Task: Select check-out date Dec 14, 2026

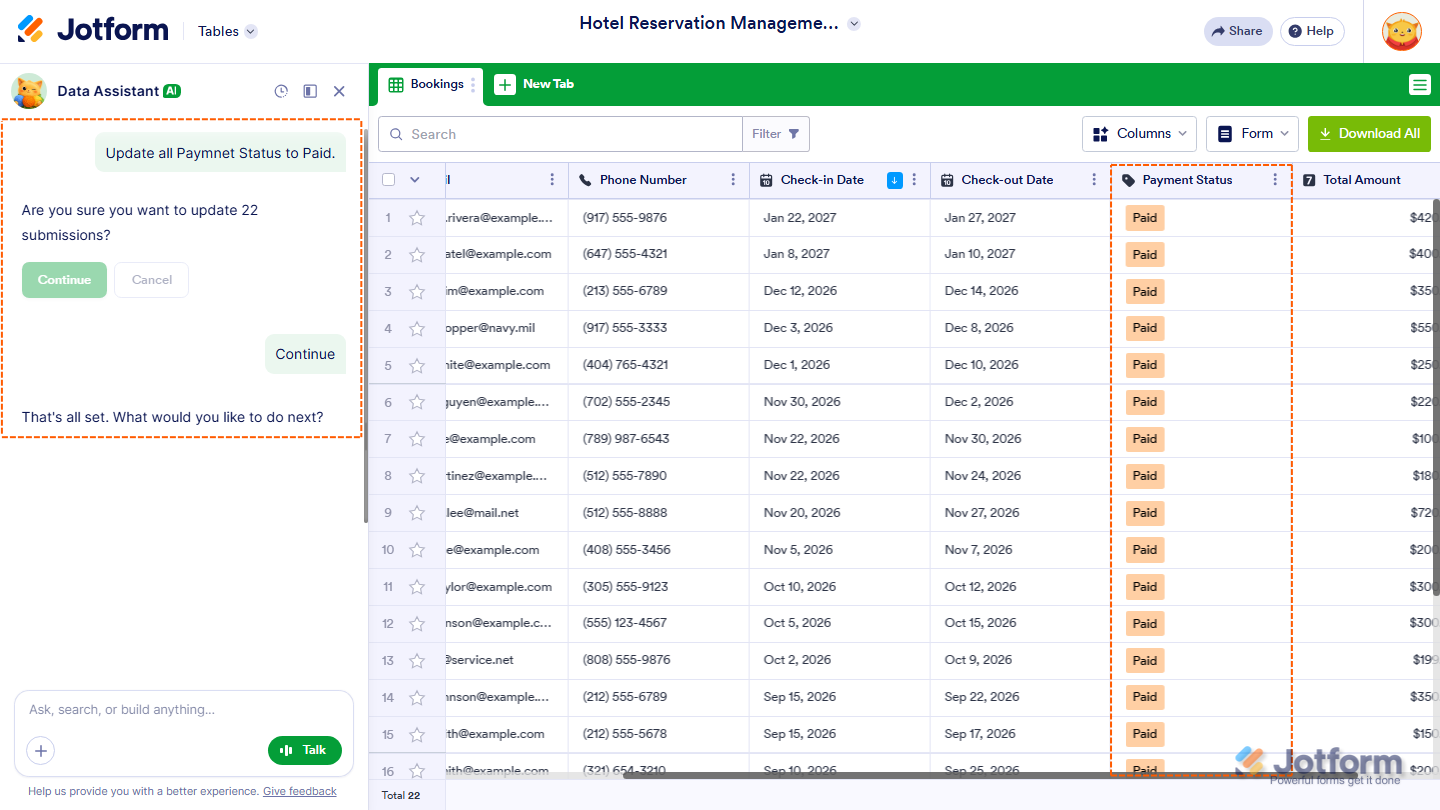Action: click(x=981, y=291)
